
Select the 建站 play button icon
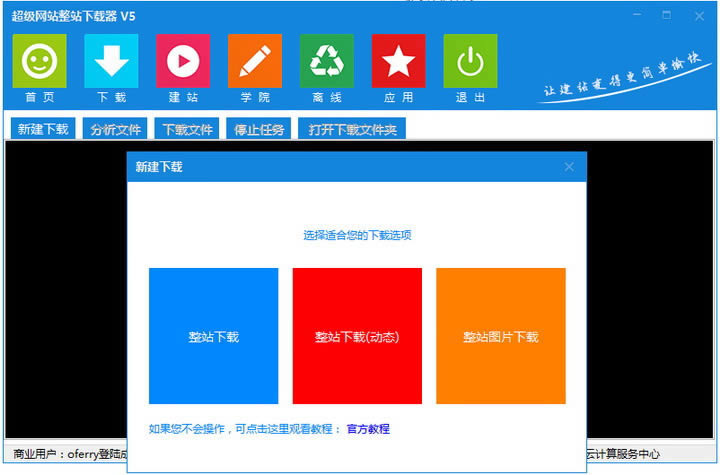click(183, 61)
